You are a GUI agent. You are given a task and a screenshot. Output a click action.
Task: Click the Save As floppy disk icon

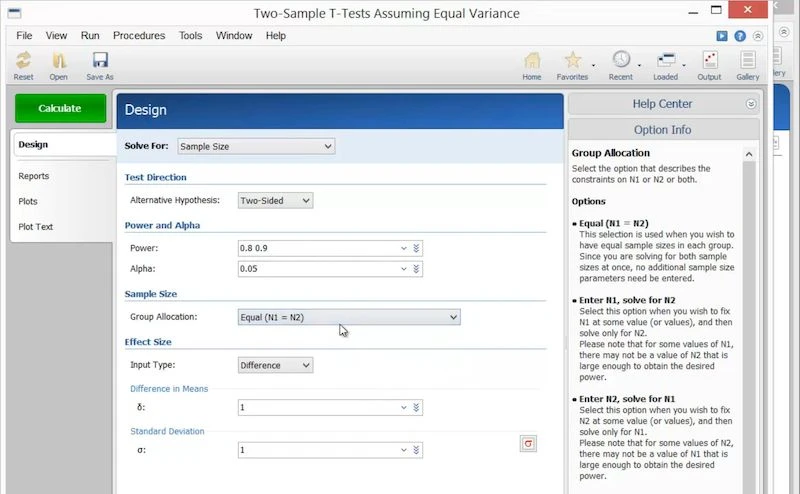coord(100,60)
